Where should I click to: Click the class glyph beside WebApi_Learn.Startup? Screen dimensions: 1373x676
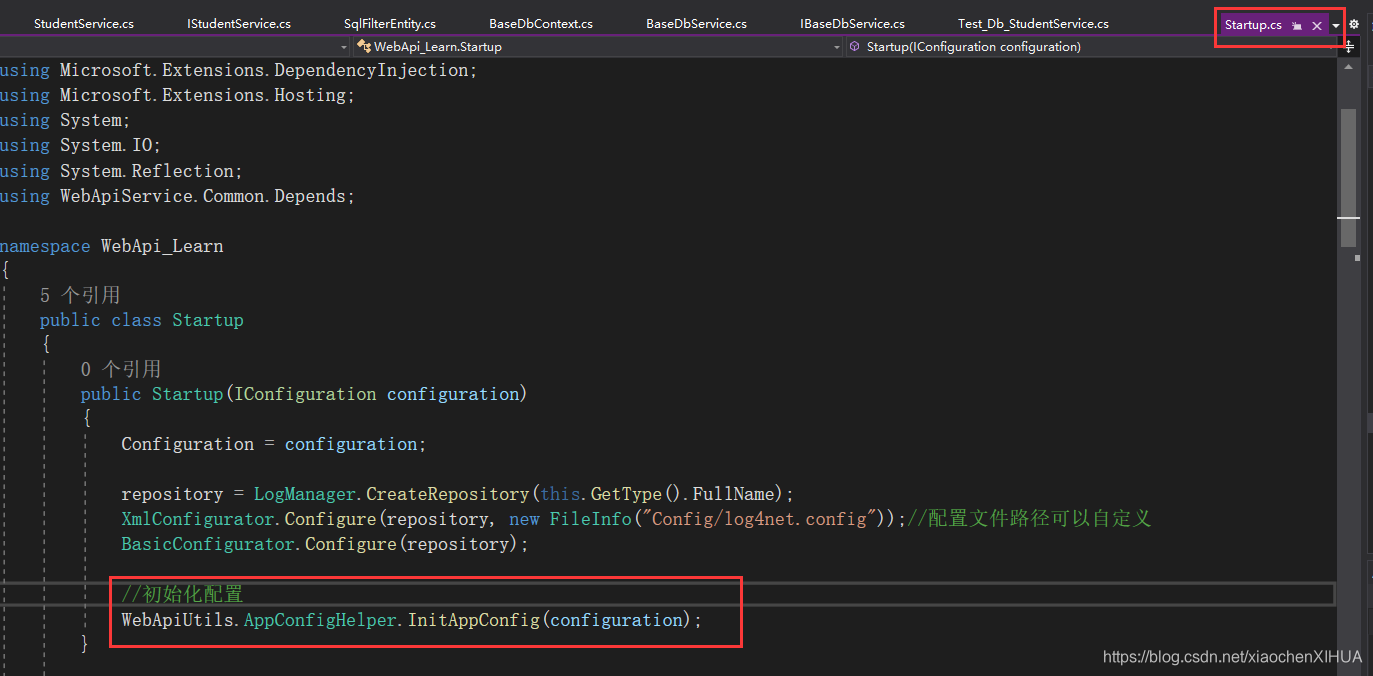[x=363, y=46]
